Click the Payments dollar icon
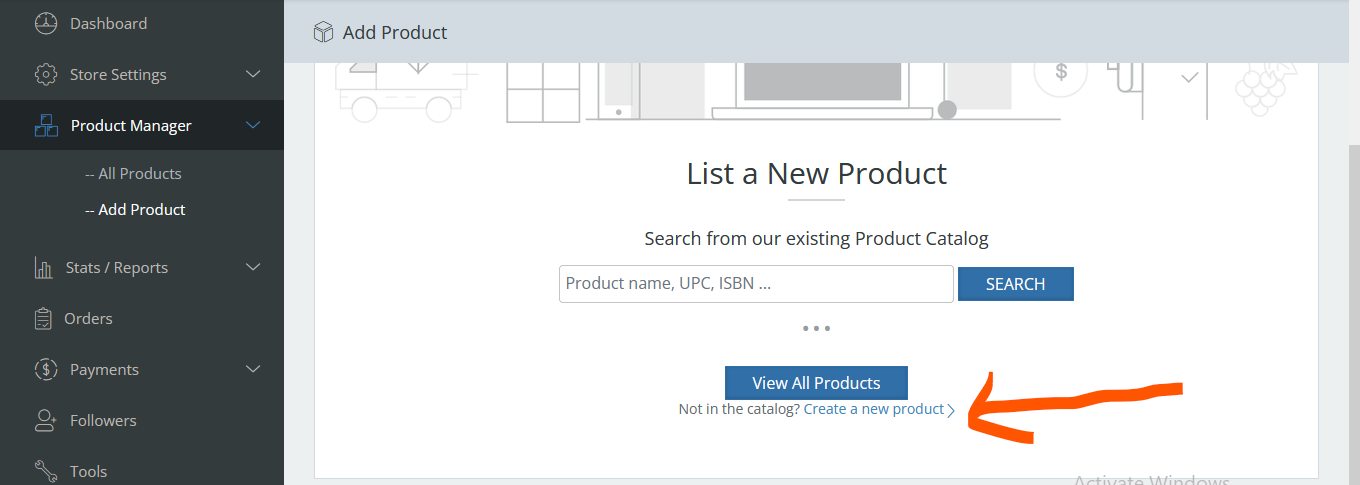The height and width of the screenshot is (485, 1360). [x=46, y=370]
